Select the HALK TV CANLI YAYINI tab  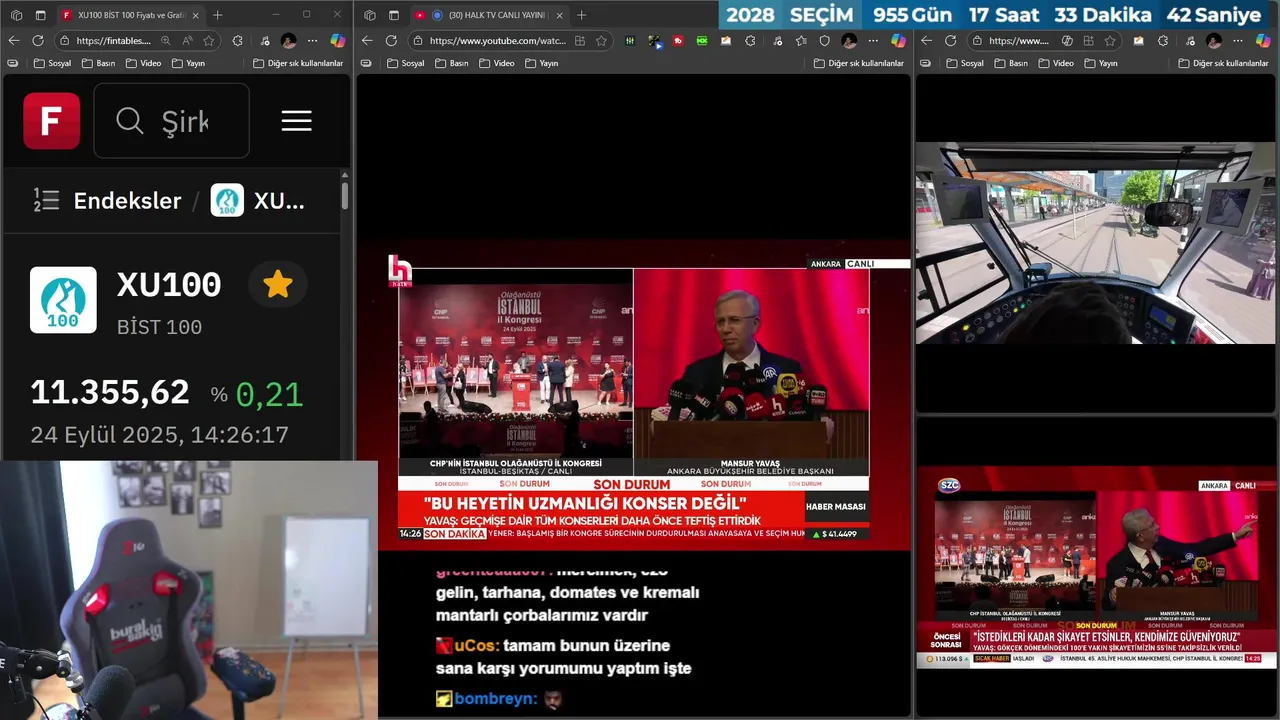pyautogui.click(x=490, y=15)
